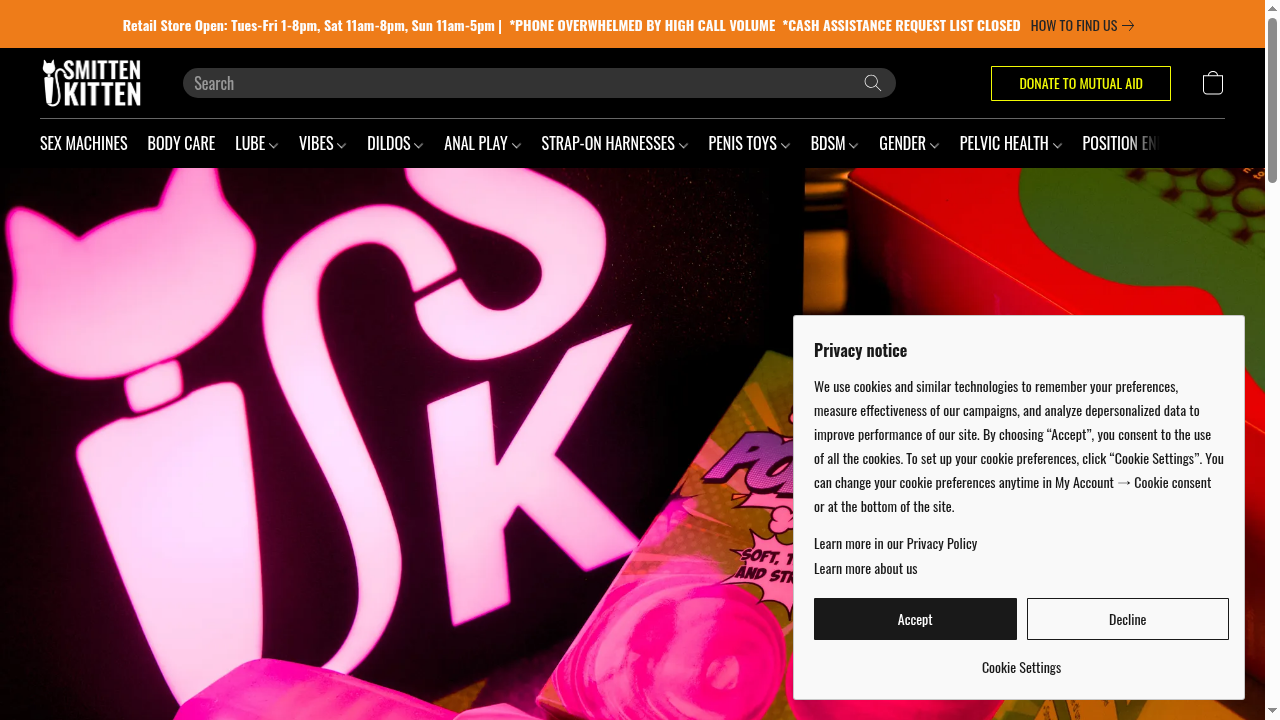Open the Sex Machines menu item
1280x720 pixels.
click(x=84, y=143)
